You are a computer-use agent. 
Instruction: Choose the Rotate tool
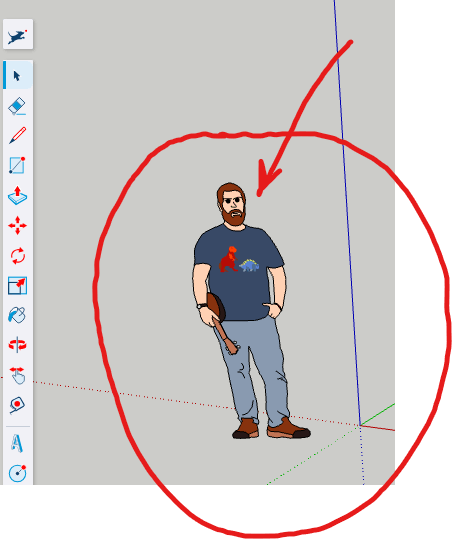[18, 255]
